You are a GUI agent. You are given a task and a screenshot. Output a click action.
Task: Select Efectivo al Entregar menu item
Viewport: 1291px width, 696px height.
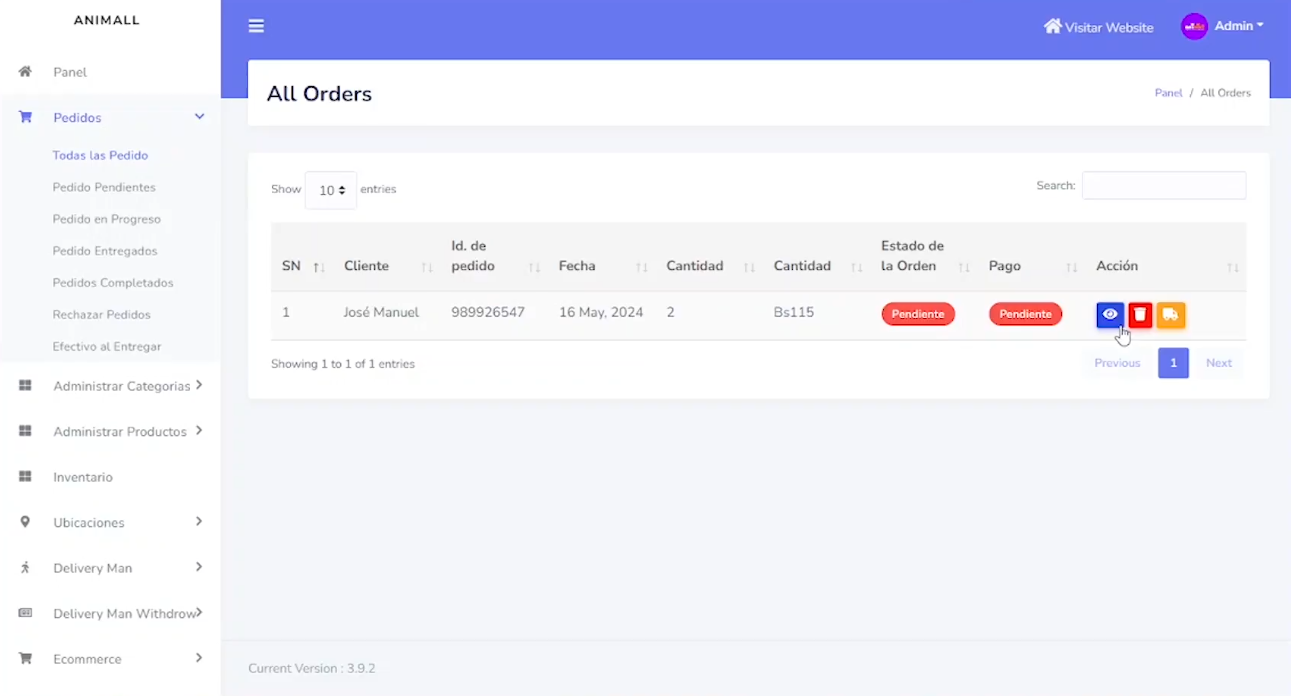coord(107,346)
